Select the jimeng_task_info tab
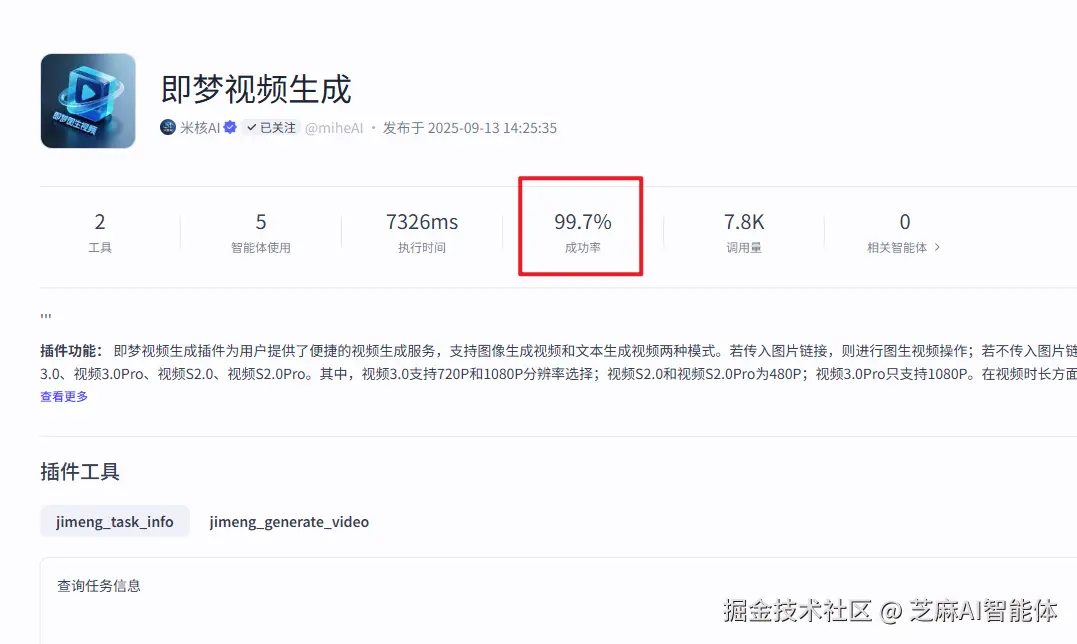Viewport: 1077px width, 644px height. (114, 521)
